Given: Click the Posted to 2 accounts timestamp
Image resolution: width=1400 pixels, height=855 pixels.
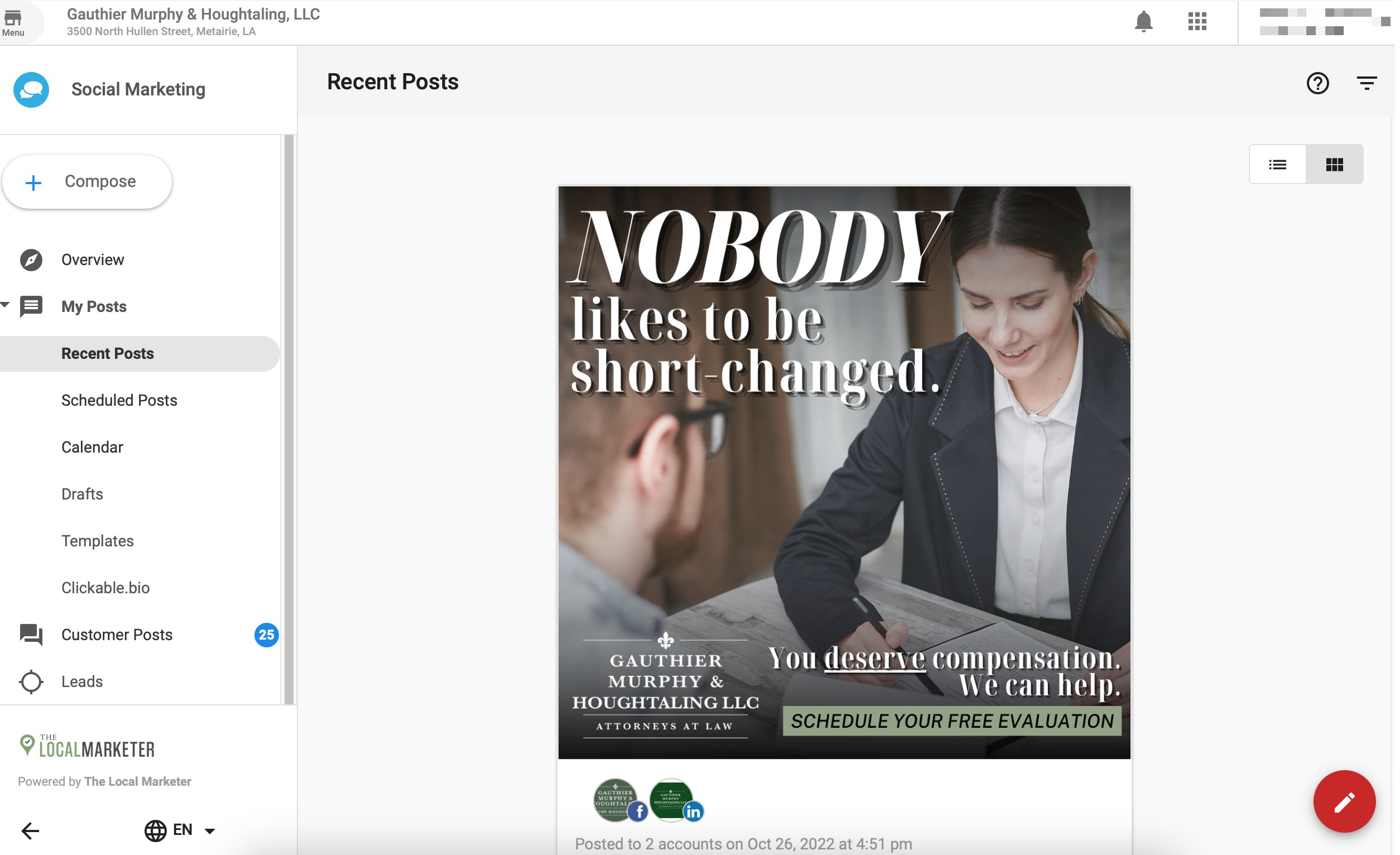Looking at the screenshot, I should [745, 846].
